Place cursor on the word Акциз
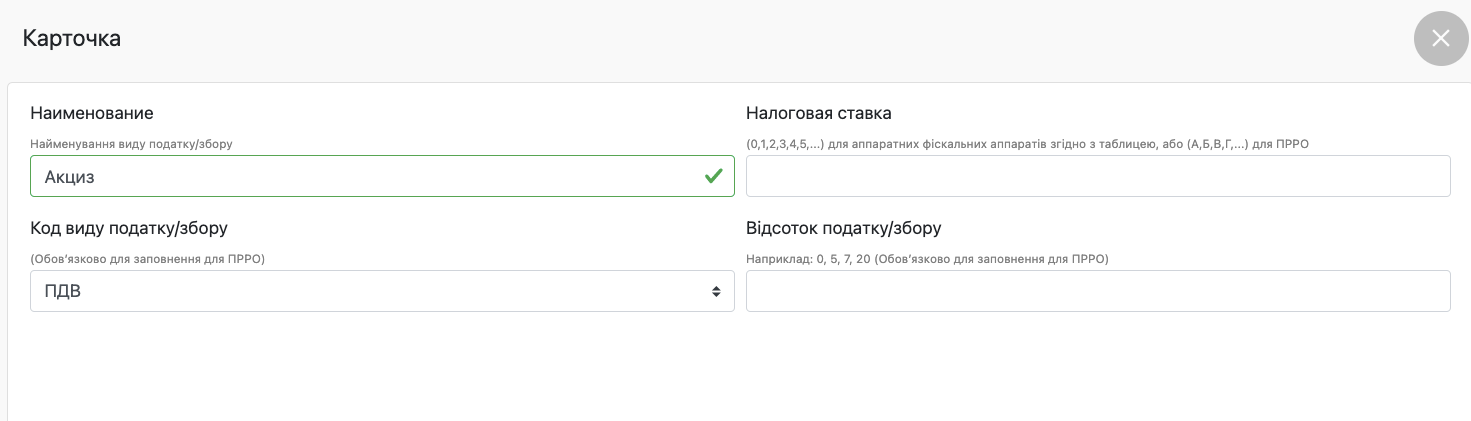This screenshot has width=1471, height=421. [x=69, y=177]
